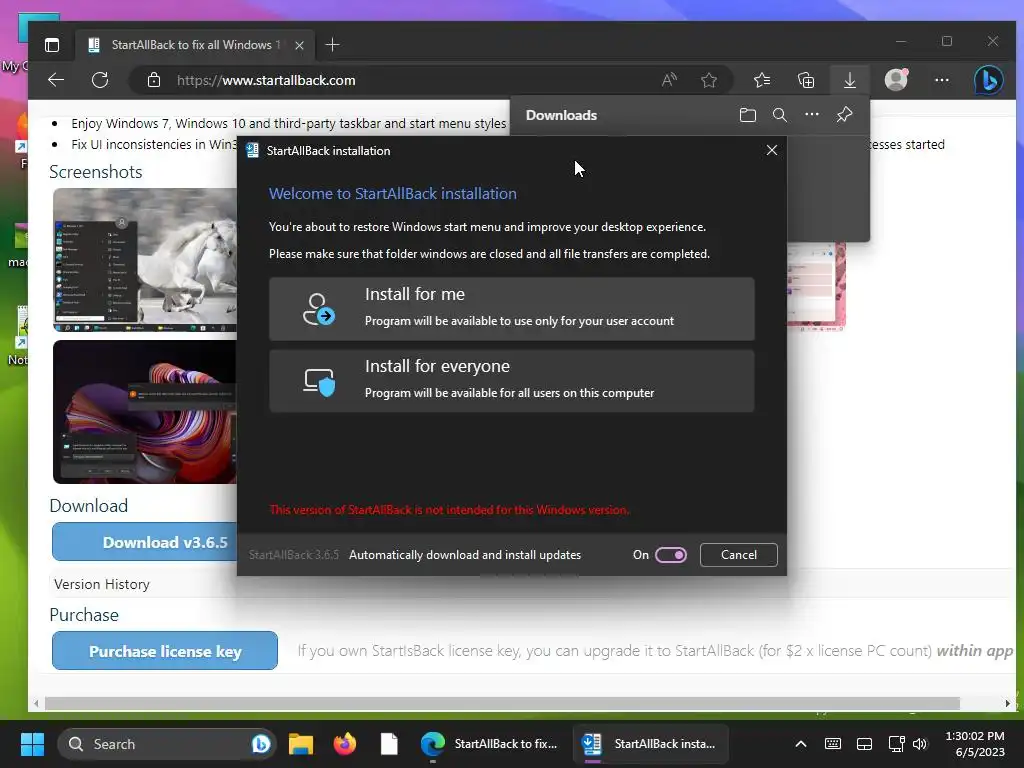This screenshot has height=768, width=1024.
Task: Open the touch keyboard tray icon
Action: 833,744
